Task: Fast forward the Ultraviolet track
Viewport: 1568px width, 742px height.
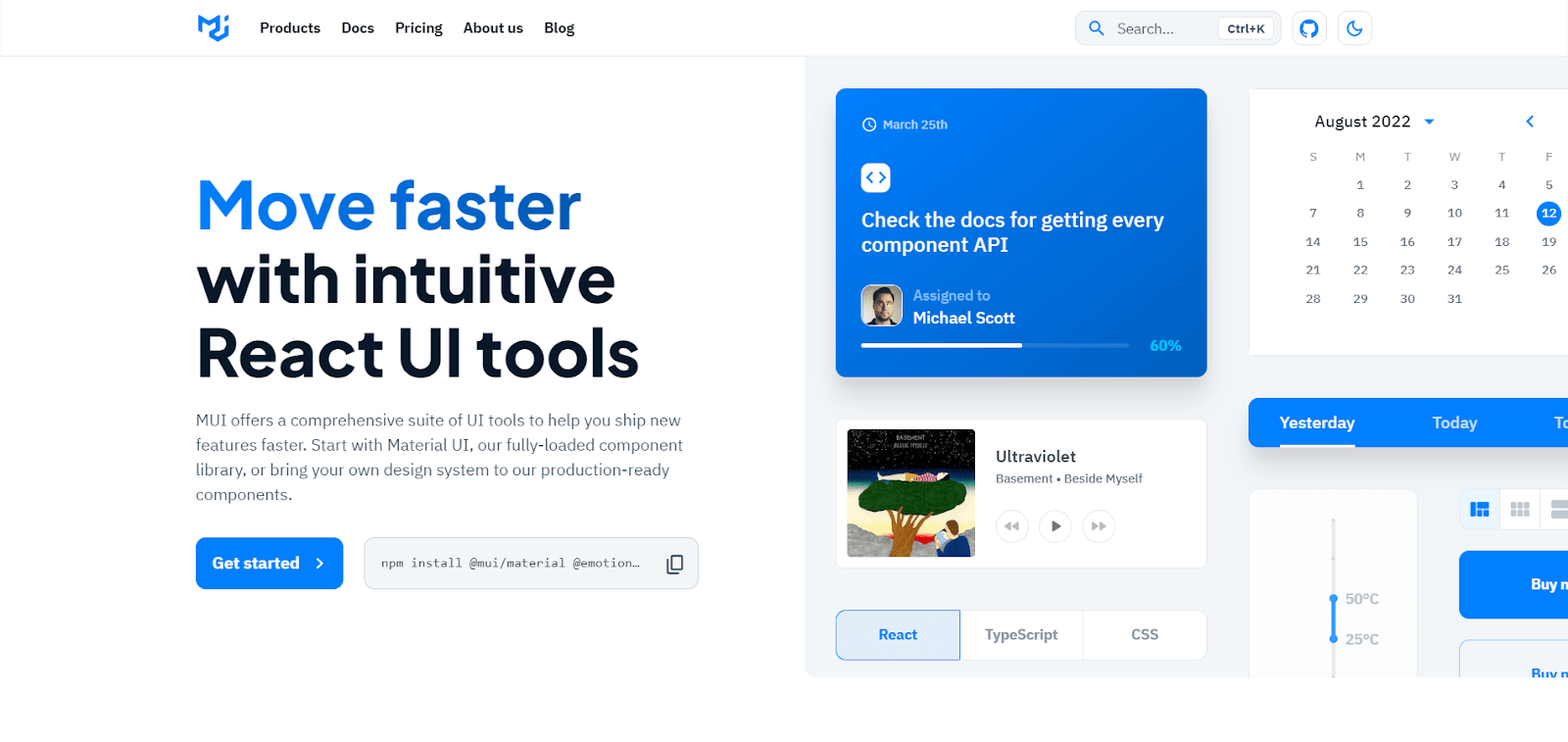Action: [1099, 526]
